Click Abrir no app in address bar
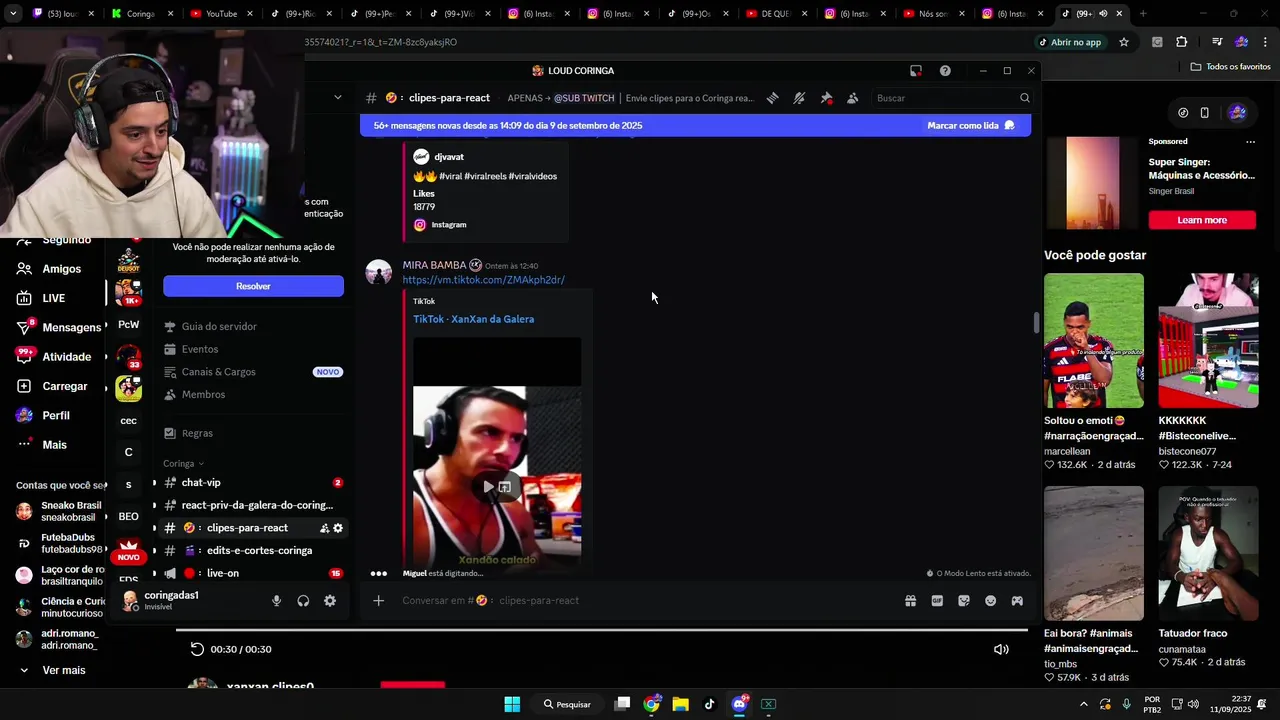Image resolution: width=1280 pixels, height=720 pixels. (1070, 42)
